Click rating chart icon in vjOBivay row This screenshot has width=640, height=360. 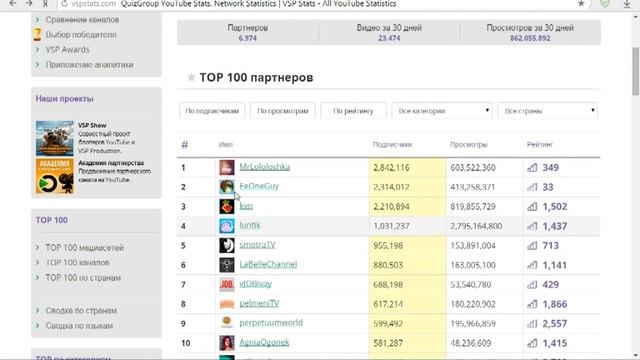tap(532, 284)
